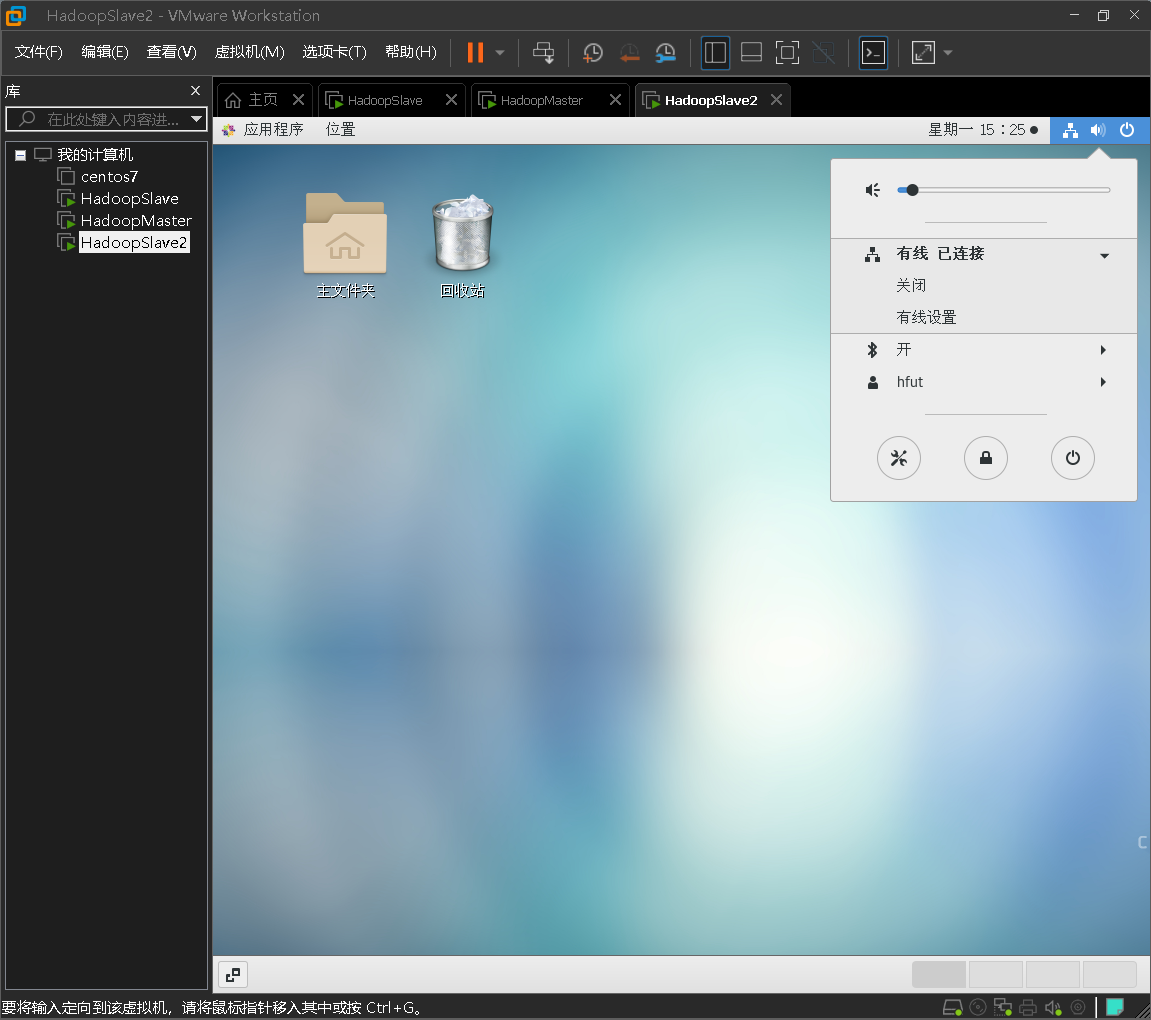Toggle the Unity mode icon

point(824,53)
